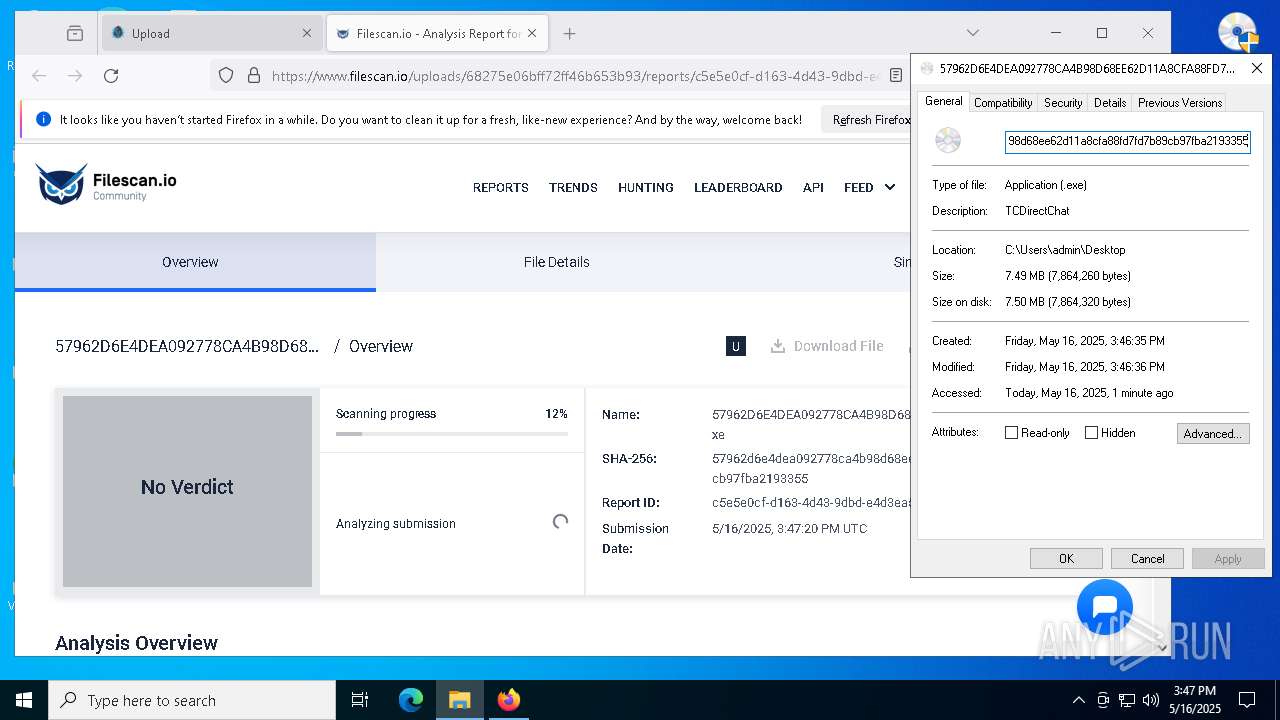Switch to the File Details tab
The height and width of the screenshot is (720, 1280).
tap(557, 262)
